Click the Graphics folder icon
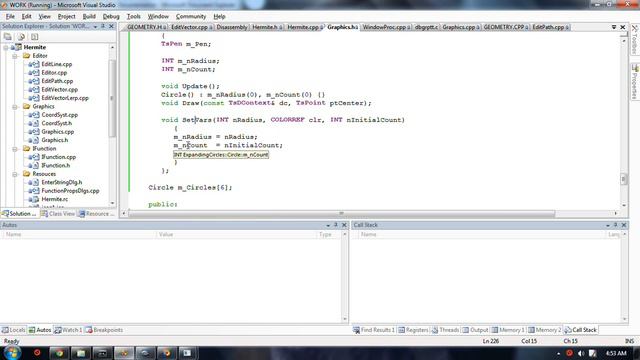This screenshot has height=360, width=640. coord(27,106)
